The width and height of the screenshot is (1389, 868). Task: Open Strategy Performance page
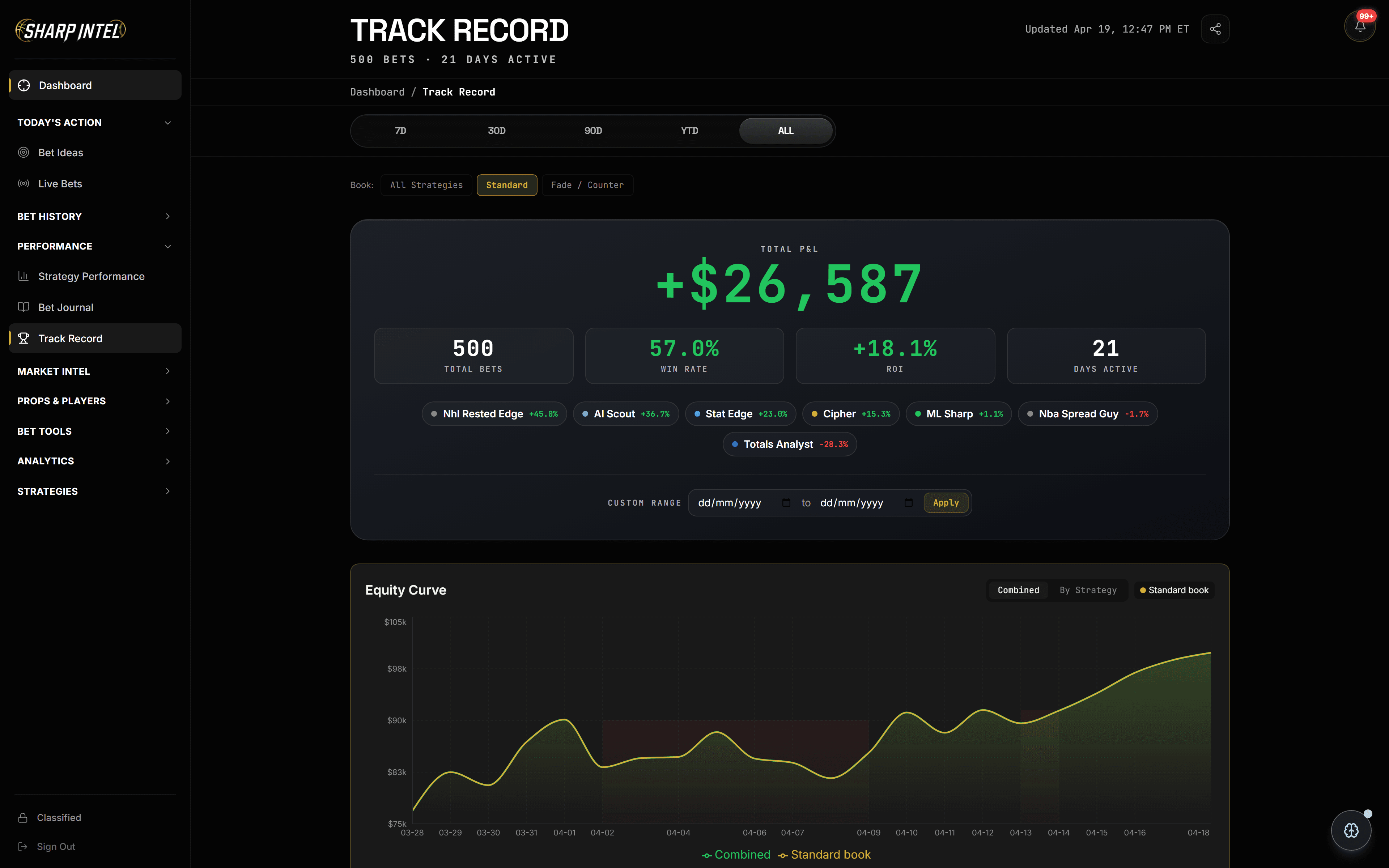pyautogui.click(x=95, y=276)
